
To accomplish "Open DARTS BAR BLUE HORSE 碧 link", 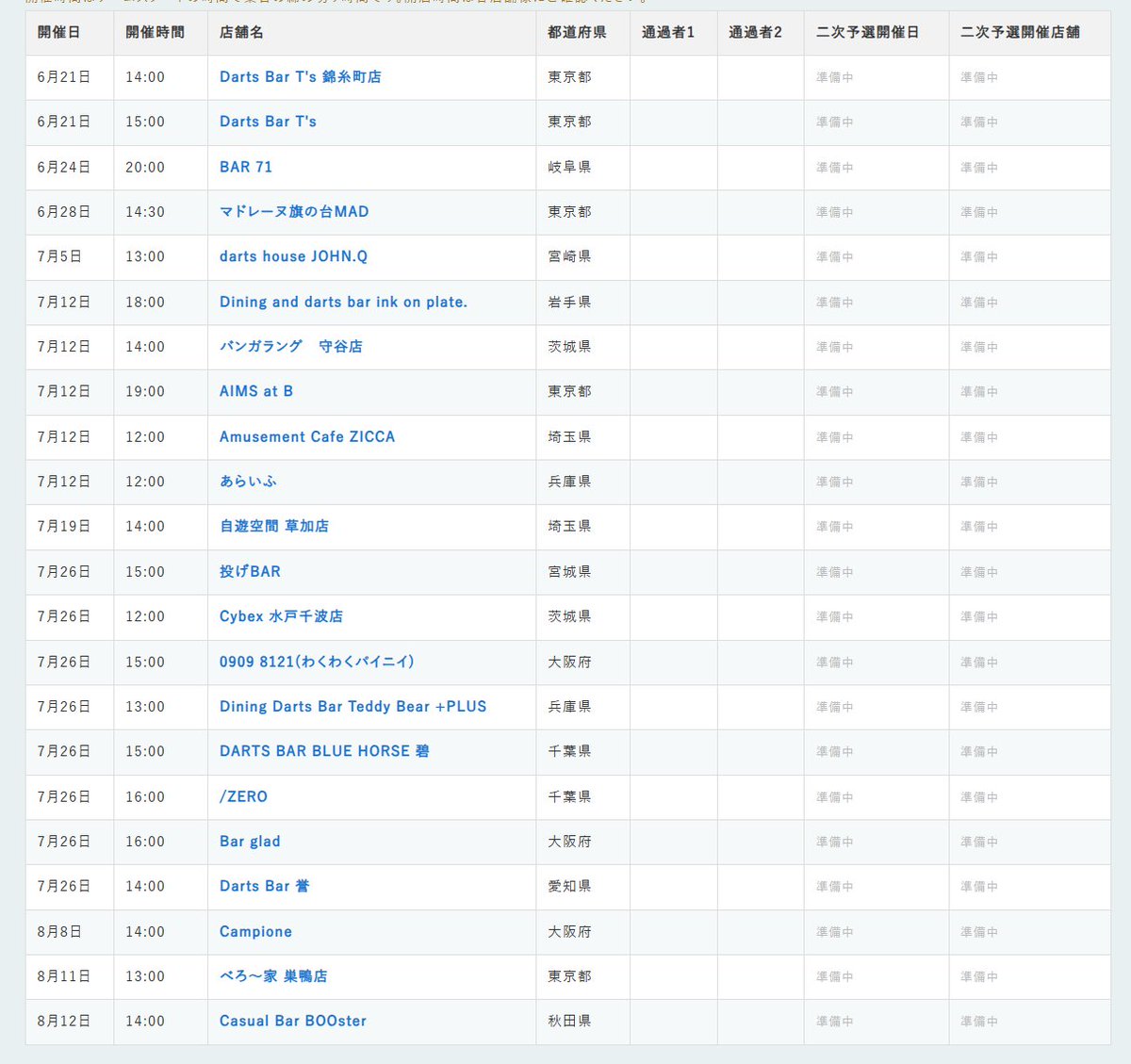I will (x=324, y=751).
